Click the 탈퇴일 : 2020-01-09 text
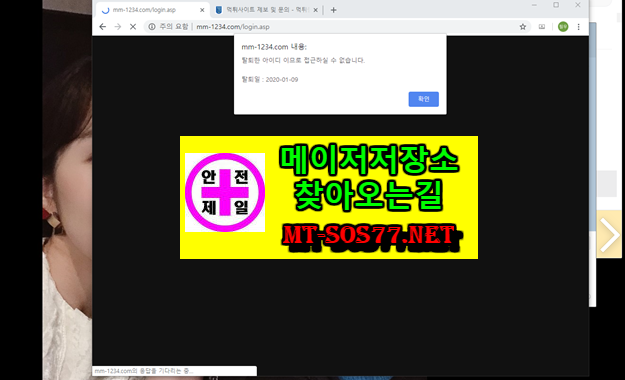 coord(270,79)
